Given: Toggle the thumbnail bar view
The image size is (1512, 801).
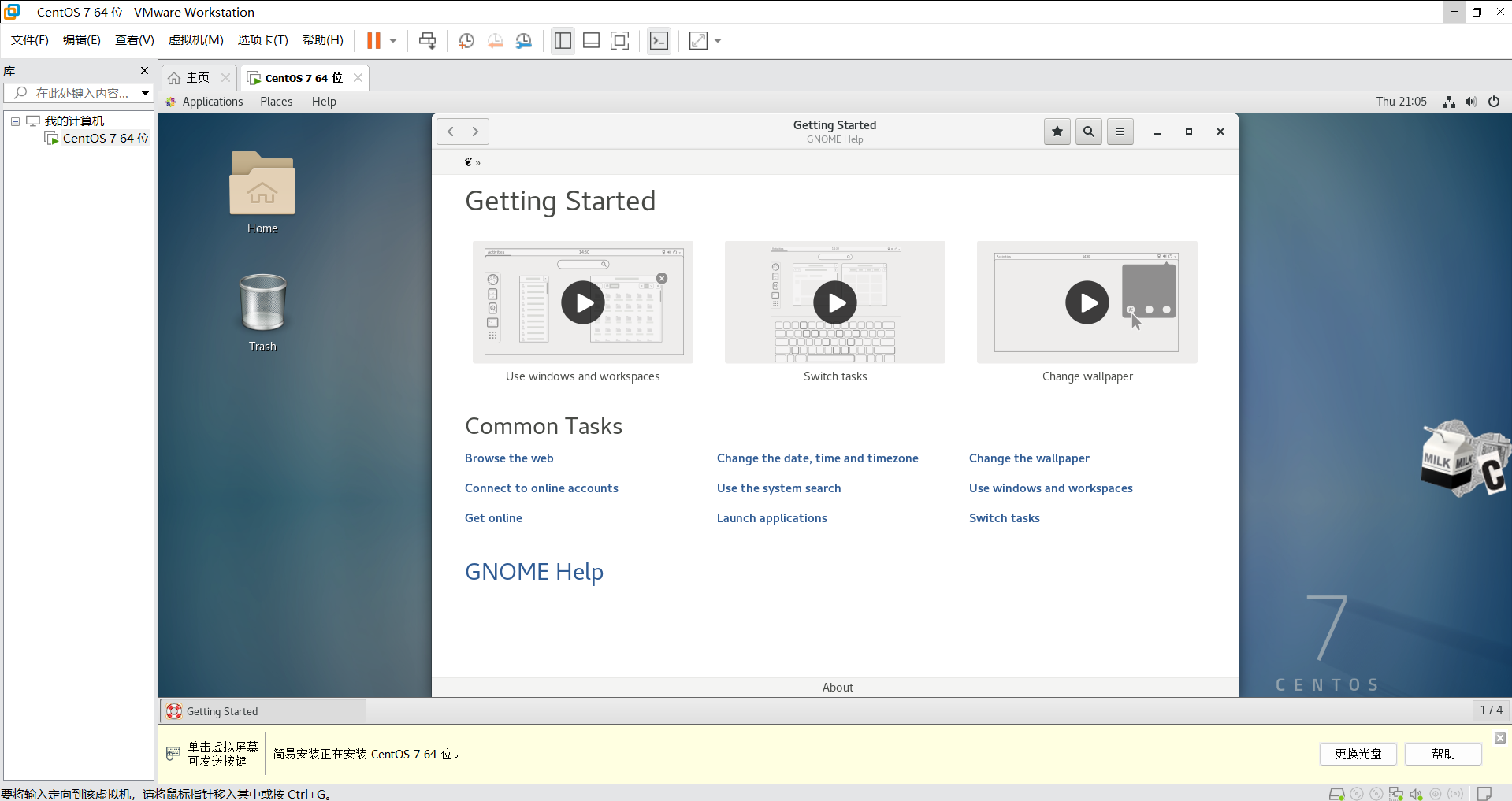Looking at the screenshot, I should click(592, 41).
